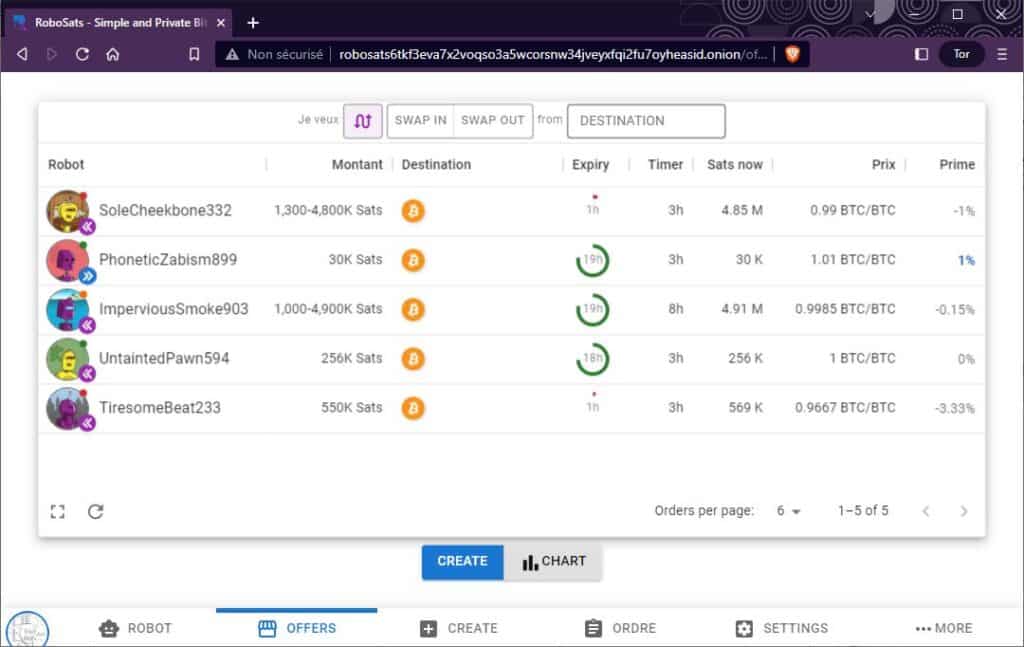This screenshot has width=1024, height=647.
Task: Open a new browser tab
Action: [x=253, y=23]
